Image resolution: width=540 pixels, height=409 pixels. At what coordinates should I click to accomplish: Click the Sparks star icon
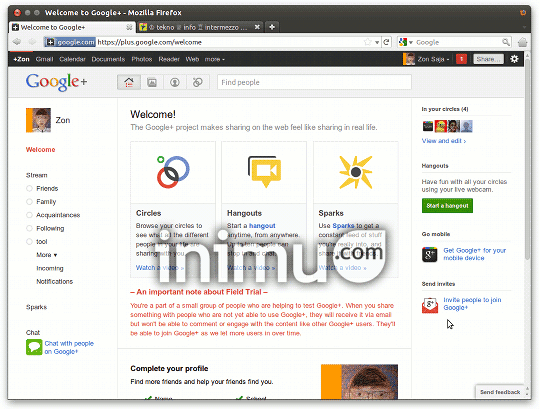click(x=356, y=172)
